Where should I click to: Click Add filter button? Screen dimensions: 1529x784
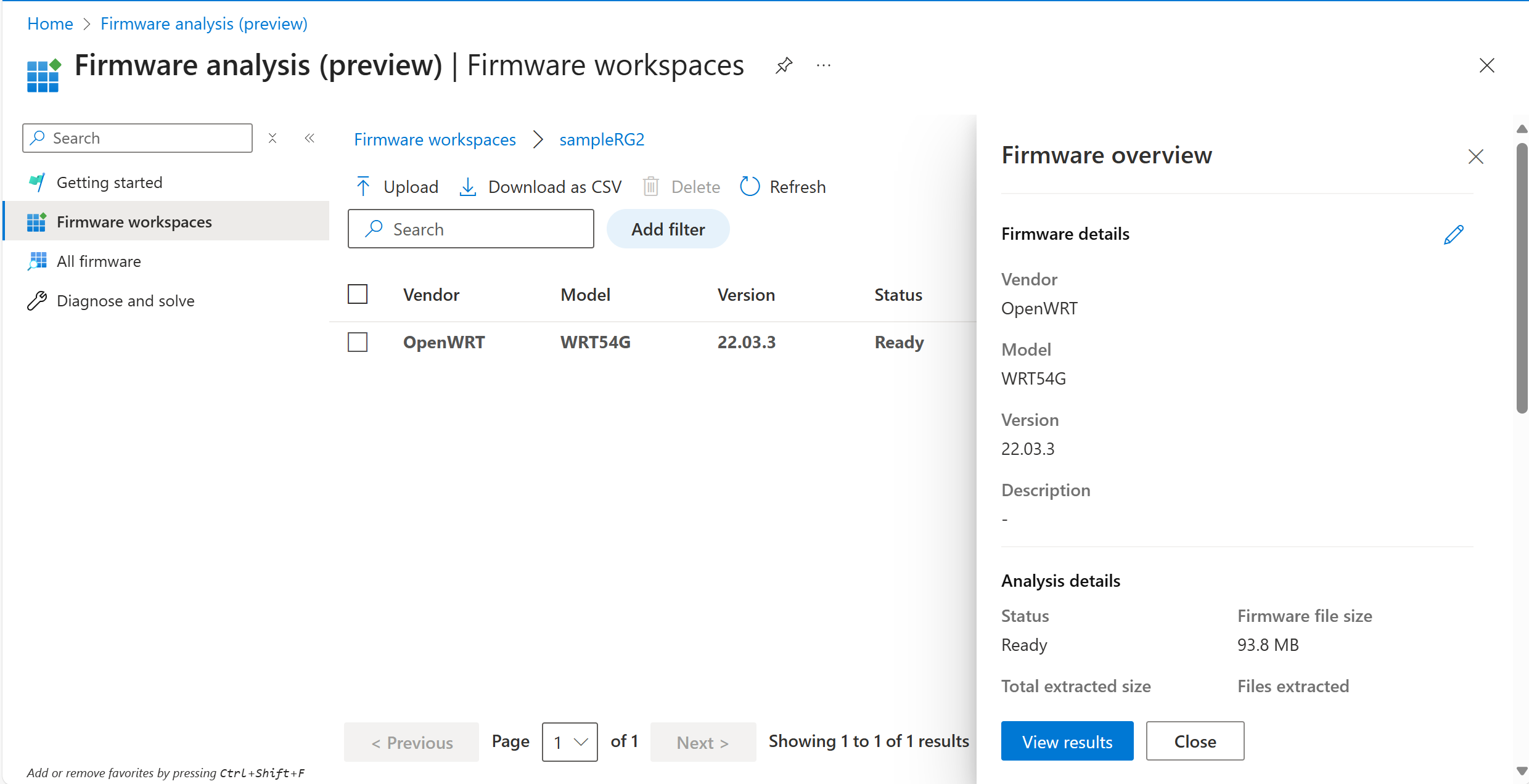(x=668, y=229)
